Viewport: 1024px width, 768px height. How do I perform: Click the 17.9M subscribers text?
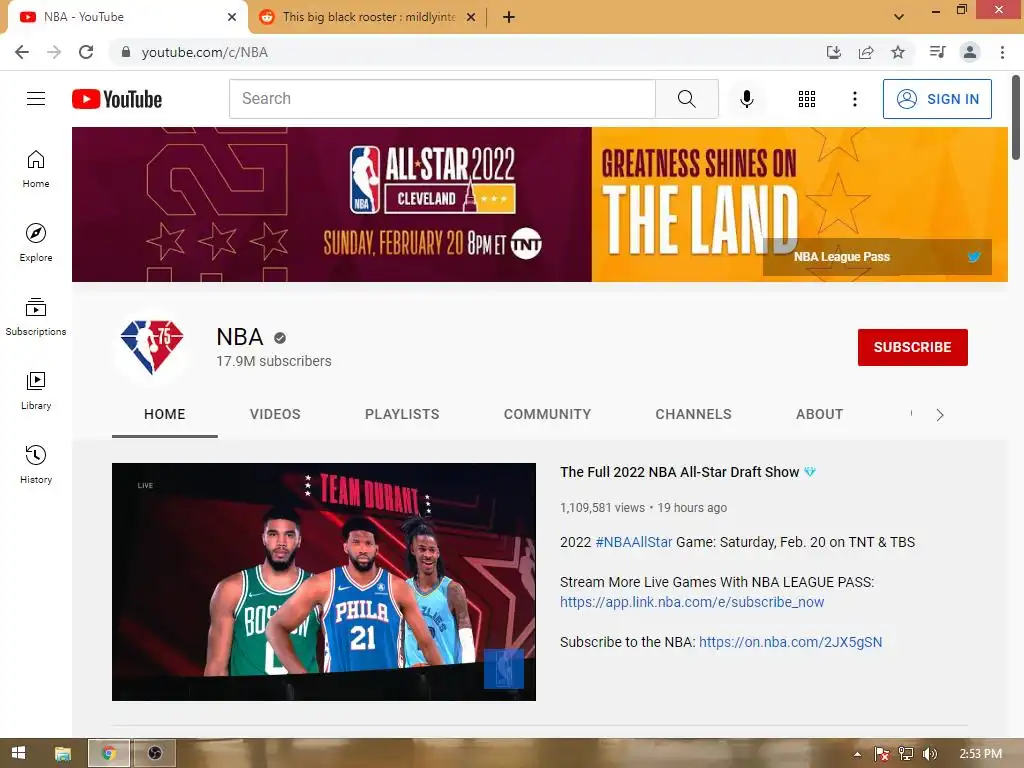click(274, 361)
